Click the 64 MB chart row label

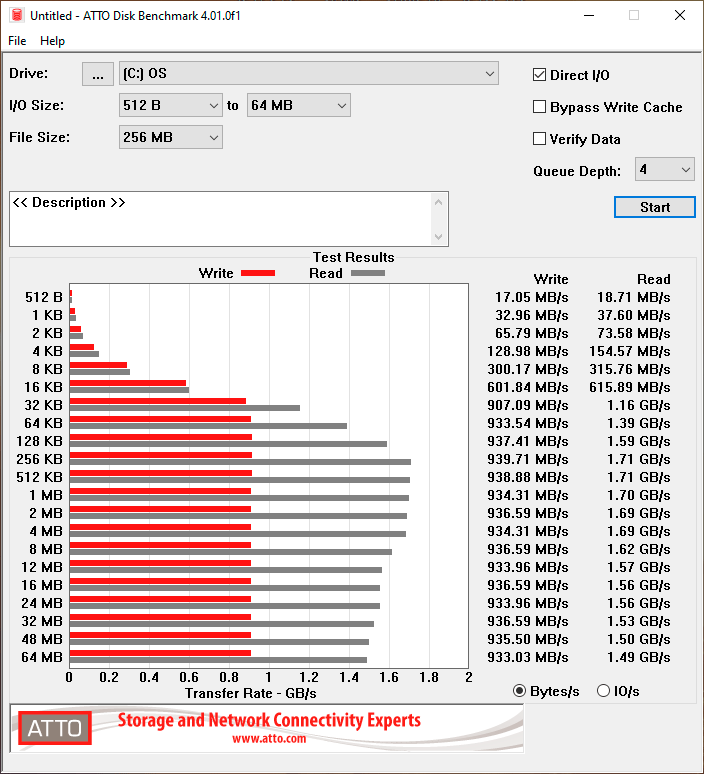click(x=42, y=658)
